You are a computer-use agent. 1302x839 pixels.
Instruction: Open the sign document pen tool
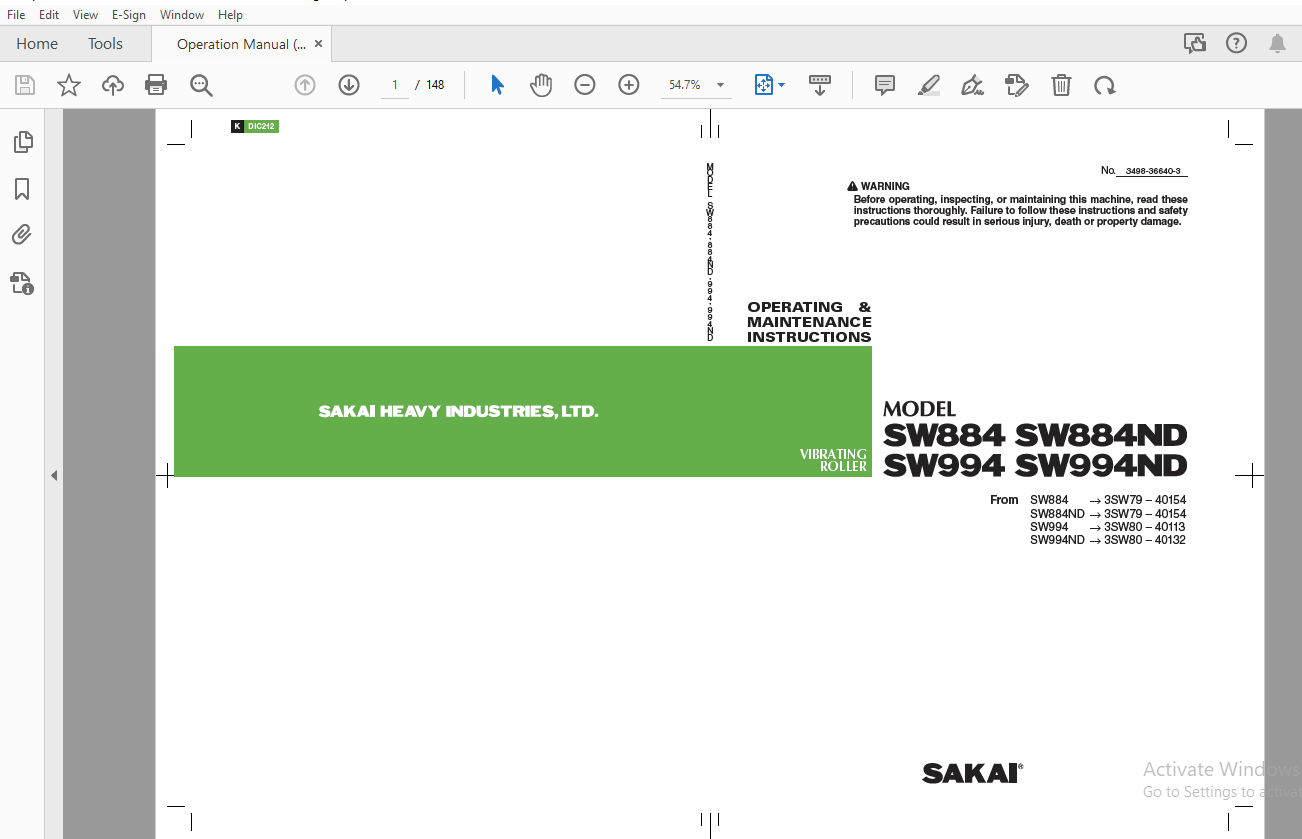pyautogui.click(x=973, y=85)
